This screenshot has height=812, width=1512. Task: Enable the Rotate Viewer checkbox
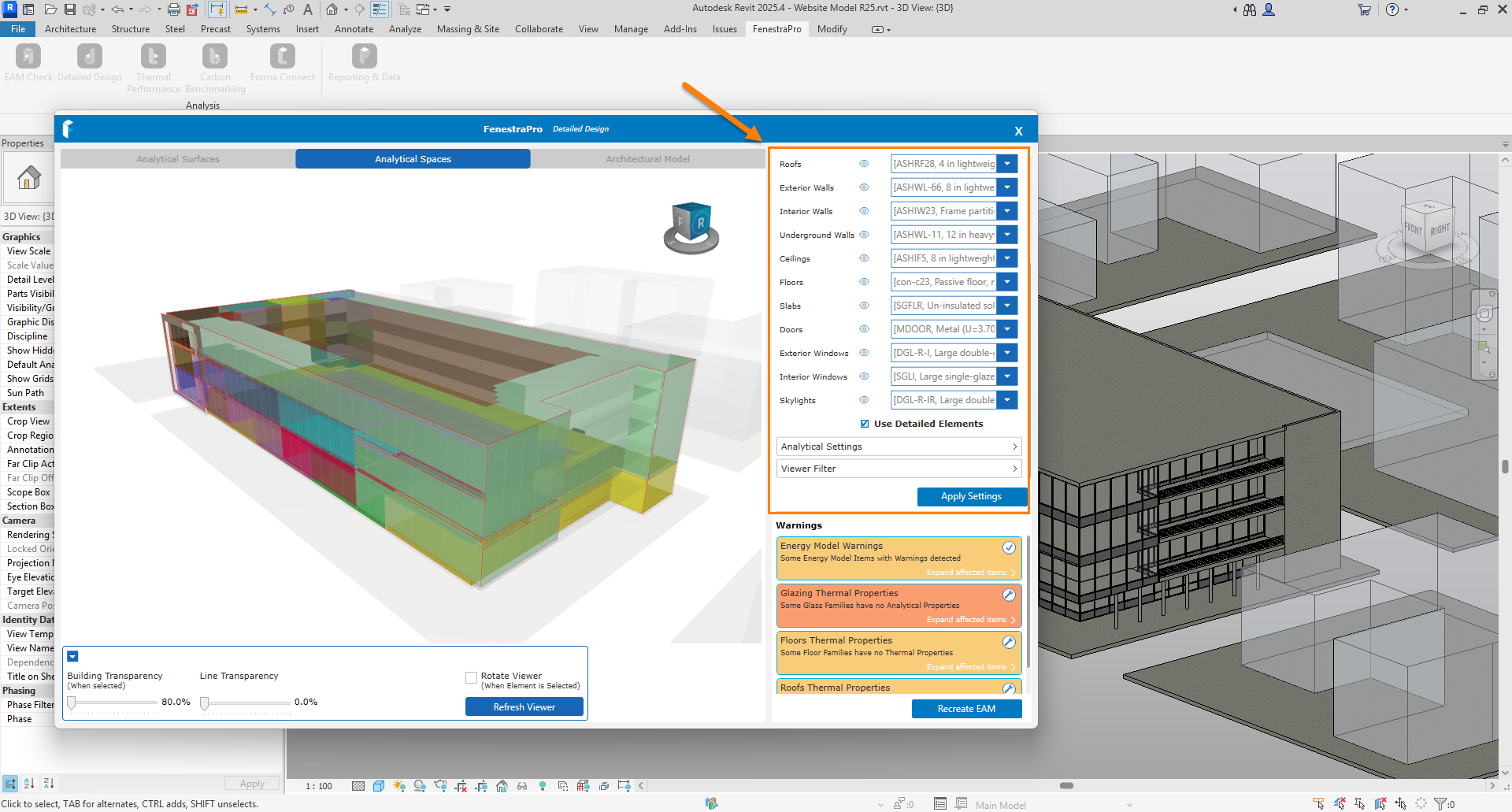(x=471, y=677)
